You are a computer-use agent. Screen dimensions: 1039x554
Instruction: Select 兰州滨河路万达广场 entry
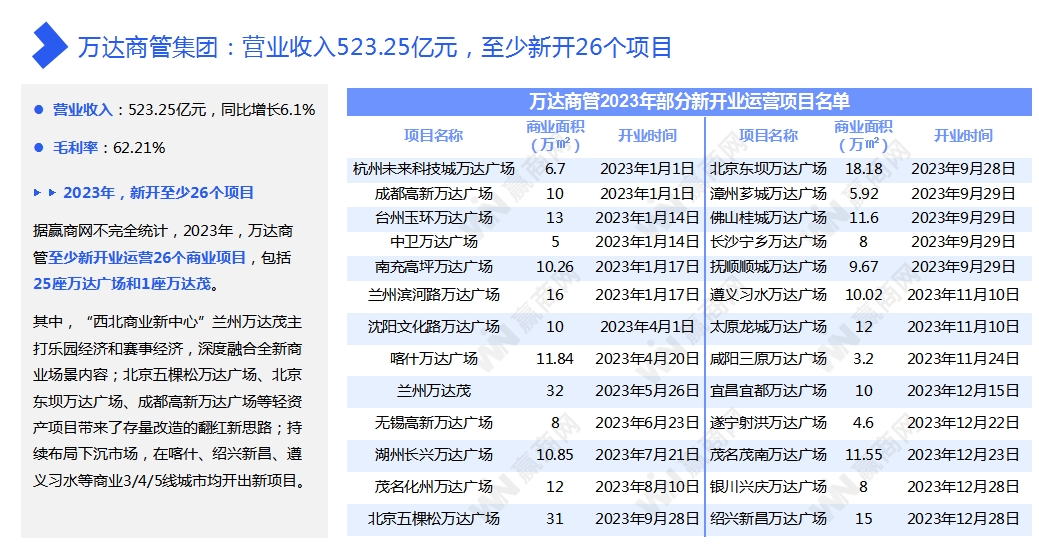434,294
